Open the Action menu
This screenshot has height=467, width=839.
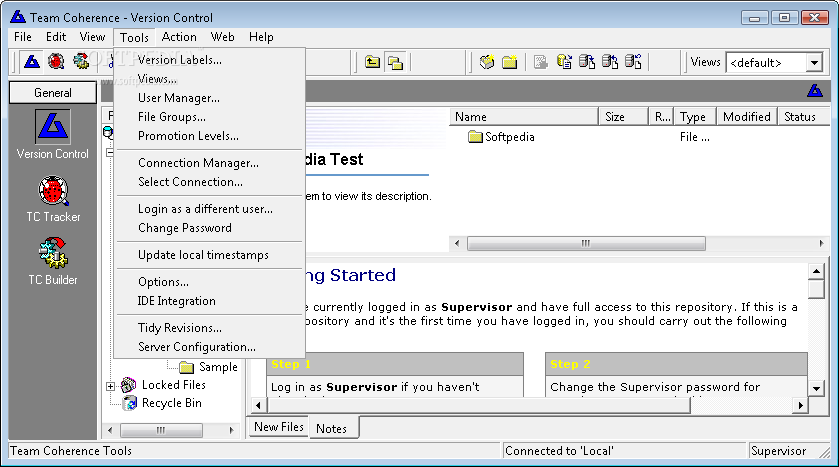[x=179, y=37]
